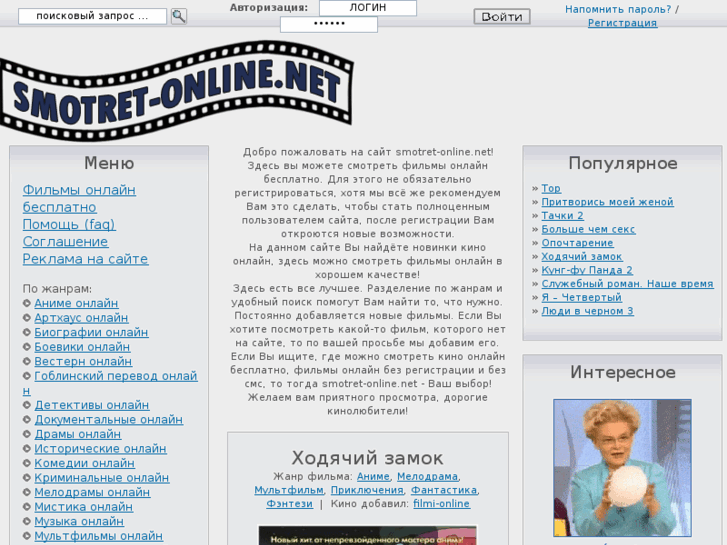Click the Ходячий замок film heading
Viewport: 727px width, 545px height.
pyautogui.click(x=367, y=458)
